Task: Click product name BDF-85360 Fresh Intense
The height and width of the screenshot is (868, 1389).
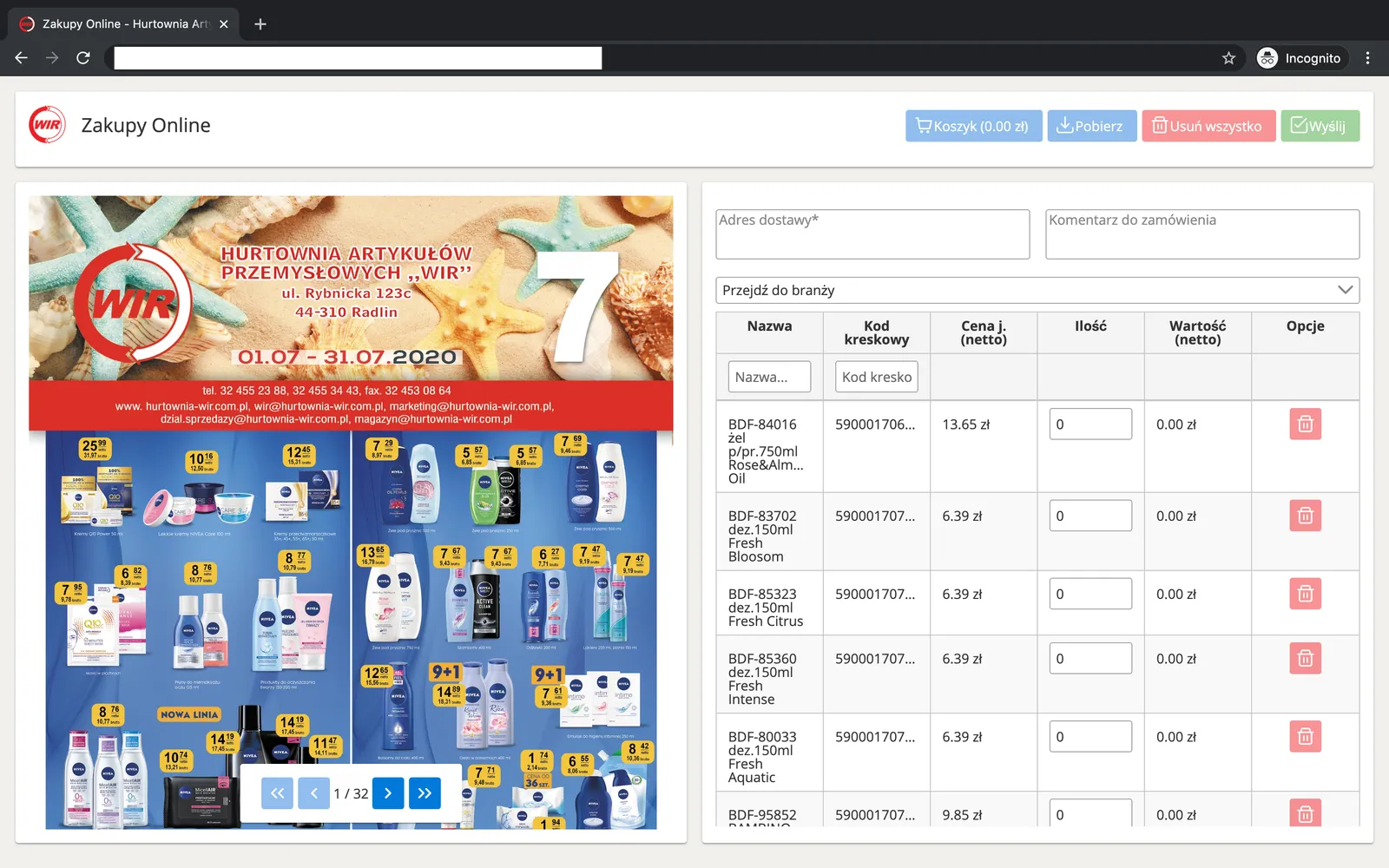Action: 762,680
